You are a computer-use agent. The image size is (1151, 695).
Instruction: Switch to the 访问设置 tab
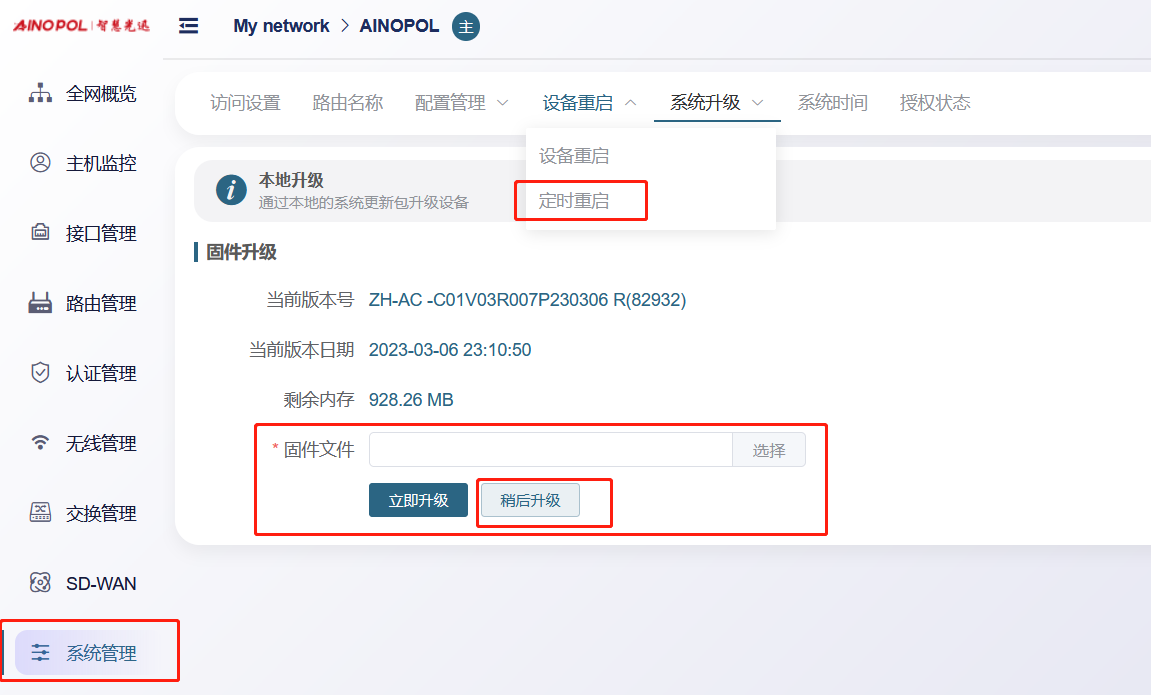point(245,103)
